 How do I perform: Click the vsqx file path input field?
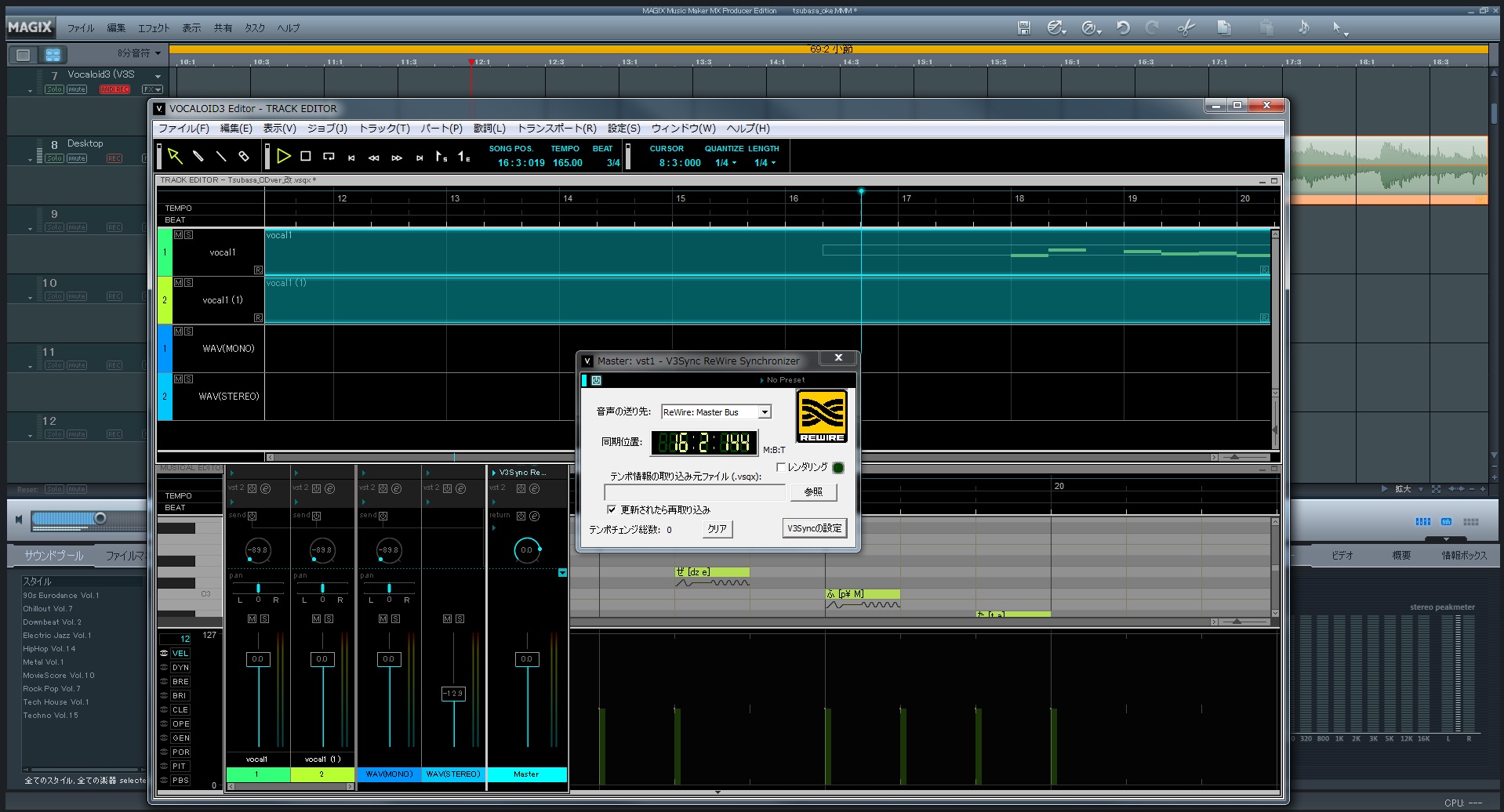(x=695, y=492)
